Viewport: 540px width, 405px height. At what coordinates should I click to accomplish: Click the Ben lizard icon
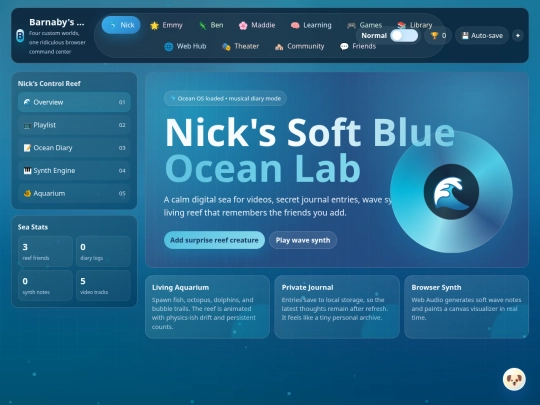point(202,25)
